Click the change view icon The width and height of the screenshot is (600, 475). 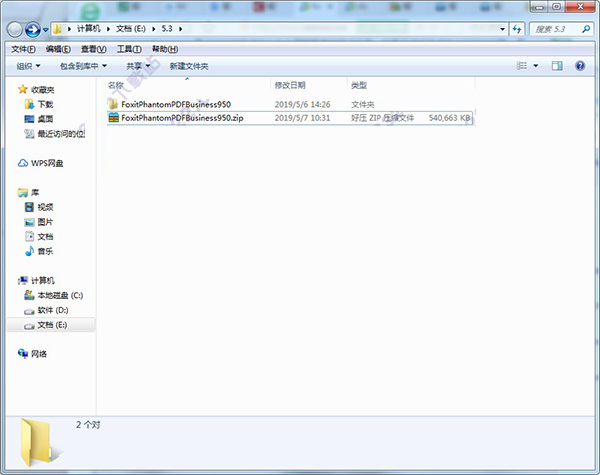(522, 66)
